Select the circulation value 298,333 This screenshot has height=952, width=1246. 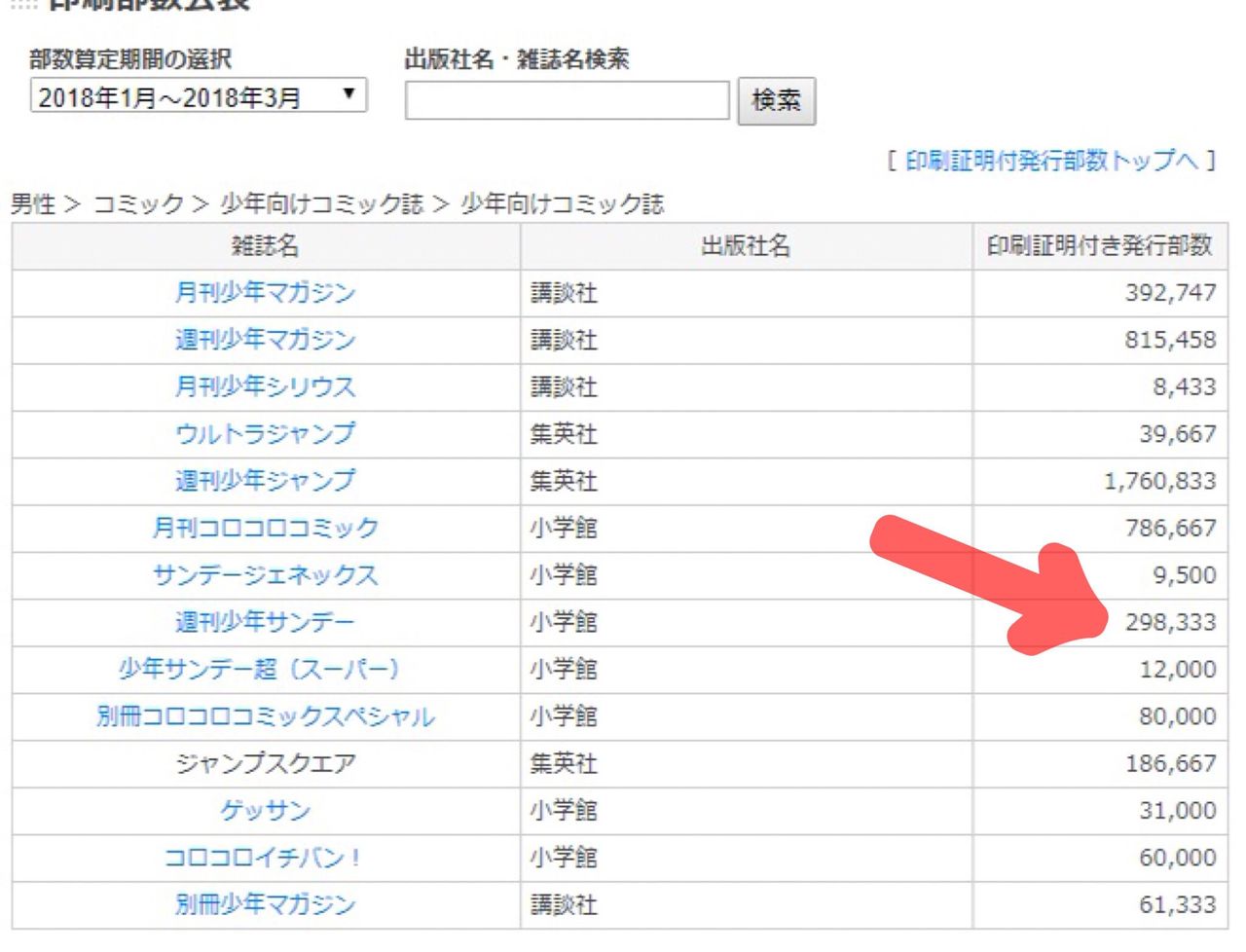pyautogui.click(x=1171, y=622)
